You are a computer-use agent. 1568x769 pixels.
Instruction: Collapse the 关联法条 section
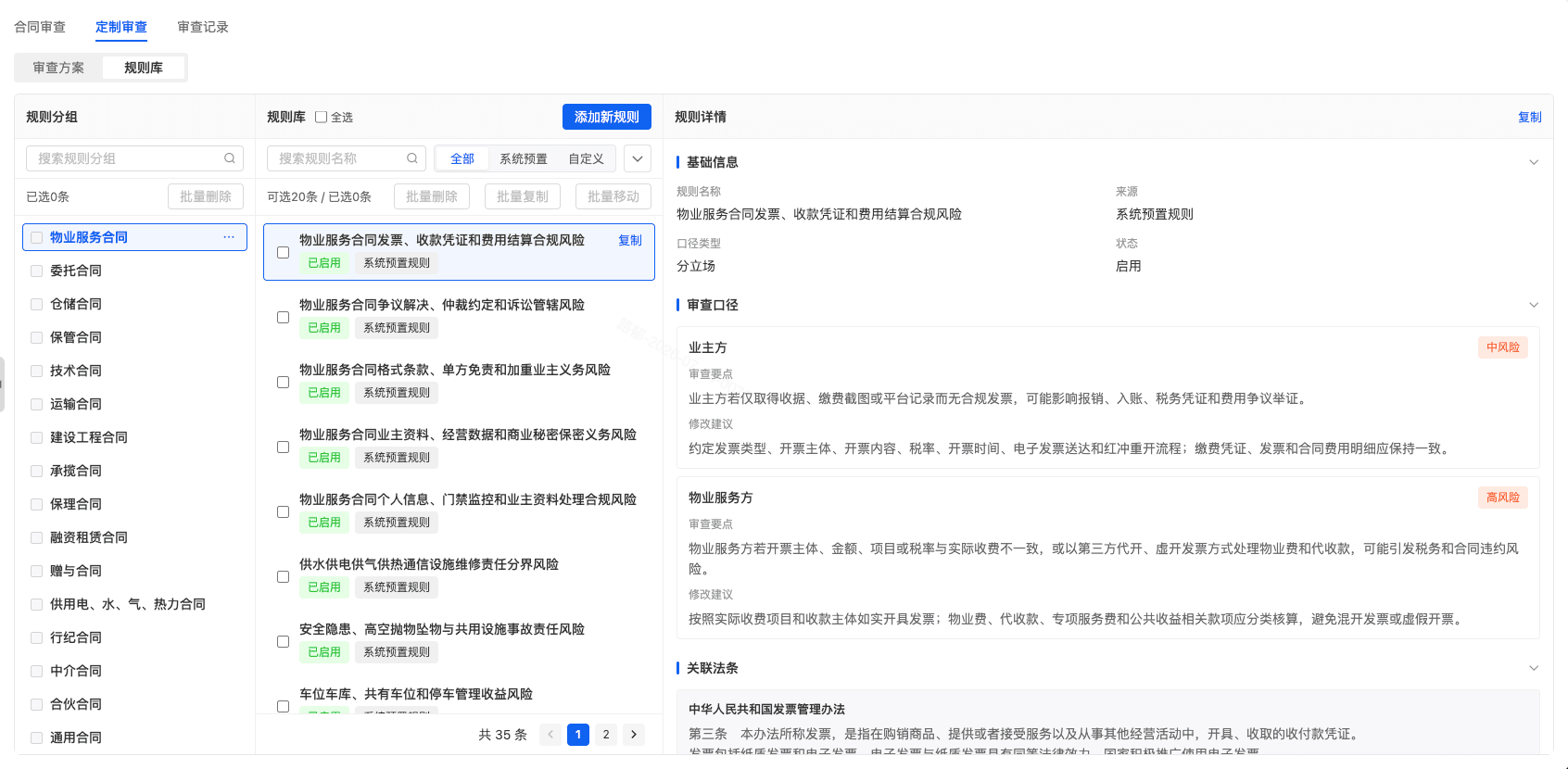[x=1534, y=668]
